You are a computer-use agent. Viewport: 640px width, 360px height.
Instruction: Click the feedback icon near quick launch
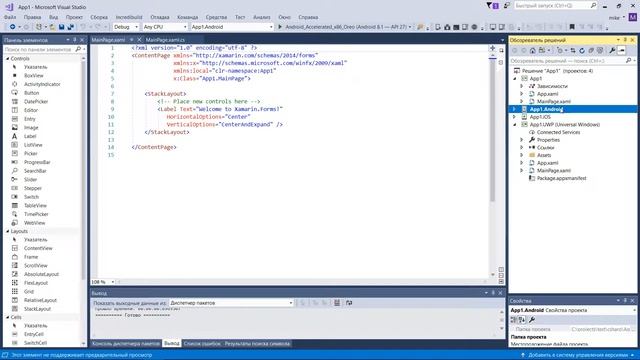click(x=507, y=5)
